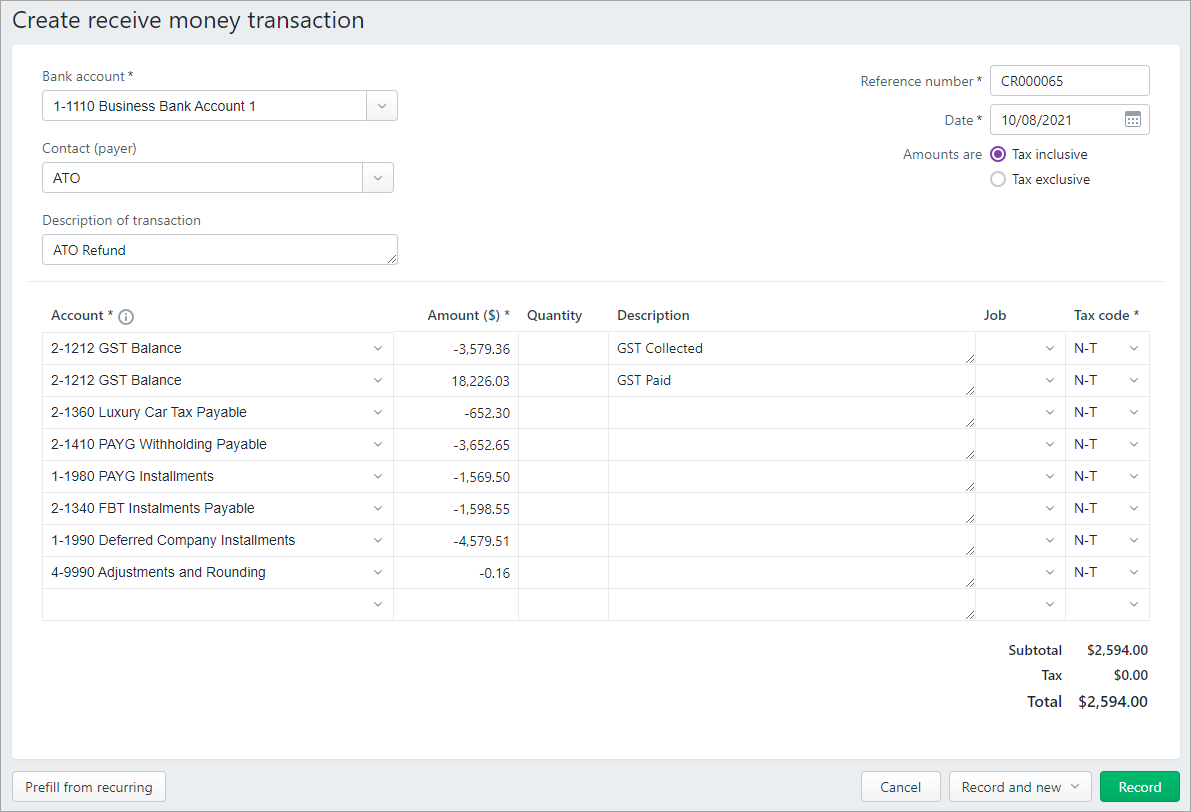Click Quantity cell for PAYG Withholding Payable row

[563, 445]
